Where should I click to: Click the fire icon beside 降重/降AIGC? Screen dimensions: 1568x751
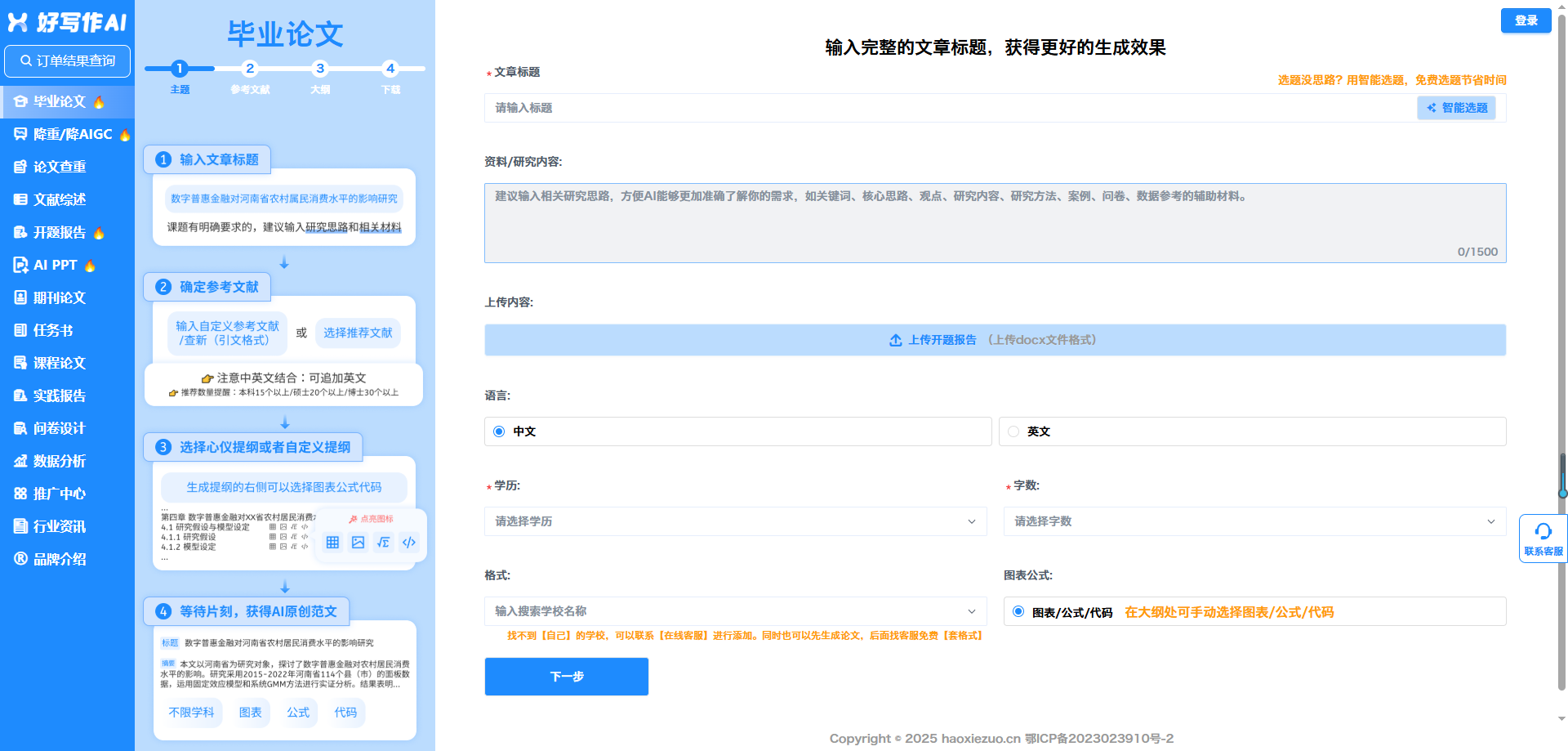tap(125, 134)
